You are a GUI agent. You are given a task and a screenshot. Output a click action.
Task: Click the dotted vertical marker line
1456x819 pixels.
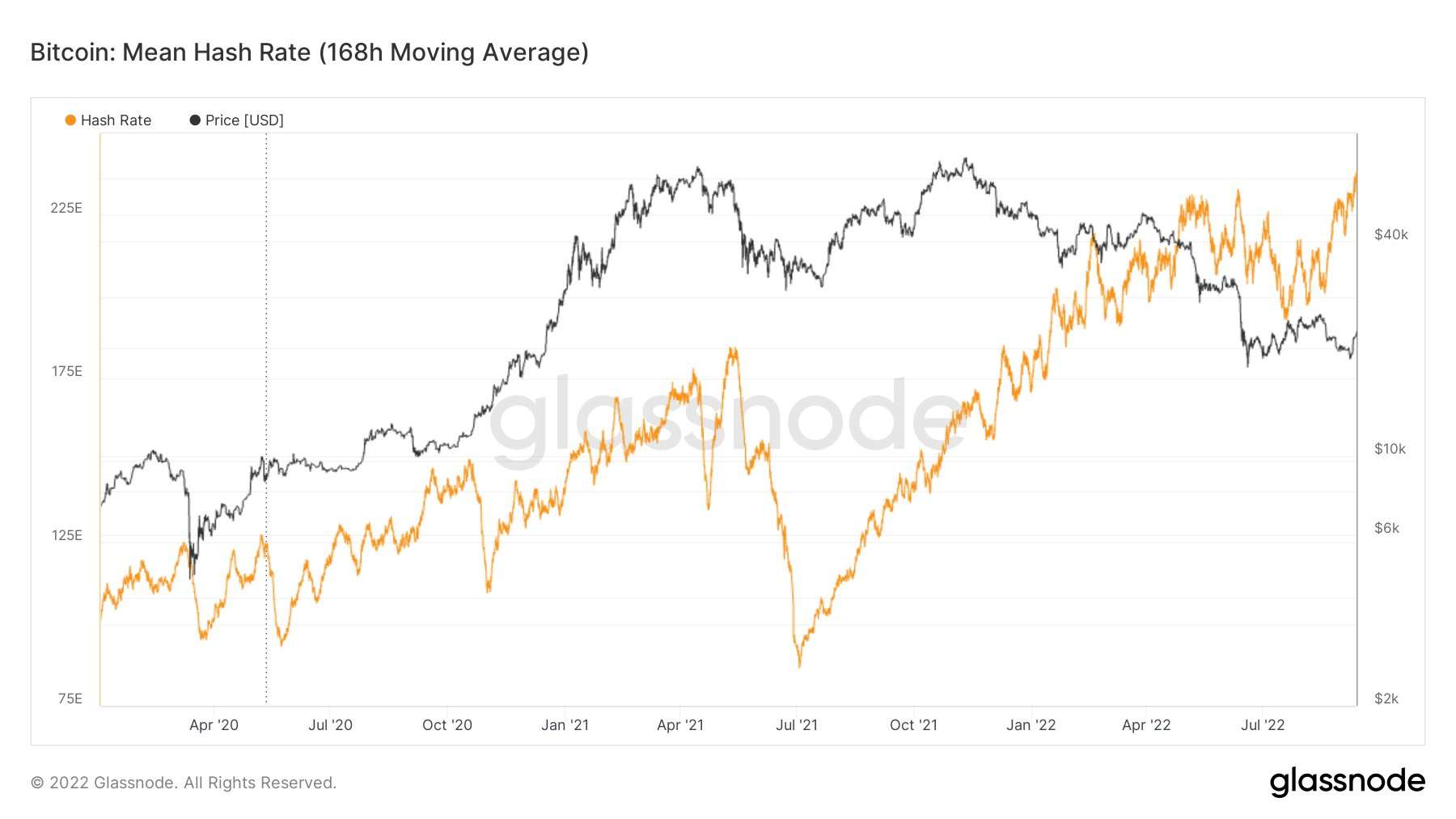tap(266, 419)
